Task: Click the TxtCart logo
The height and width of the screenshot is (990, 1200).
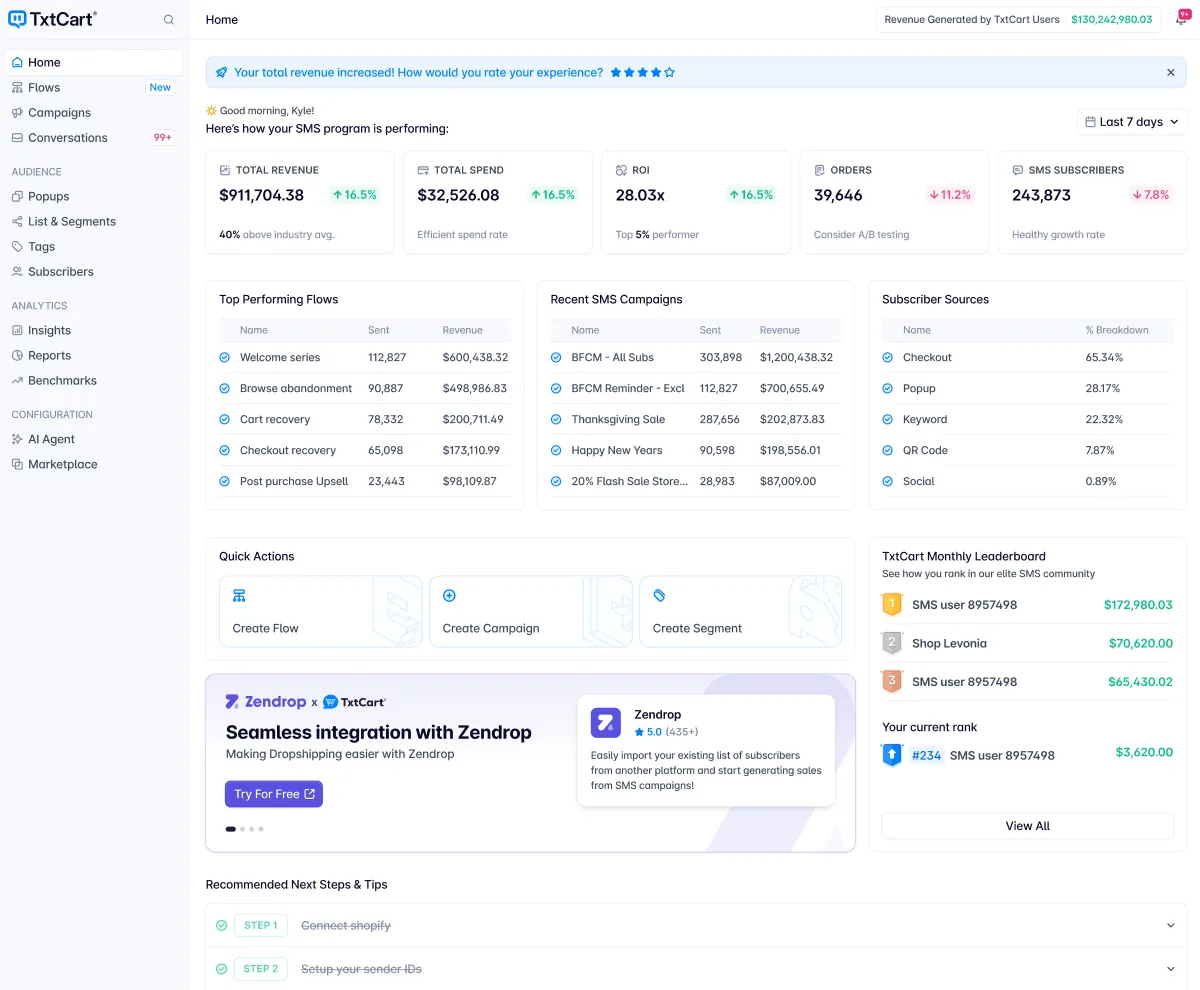Action: pyautogui.click(x=52, y=19)
